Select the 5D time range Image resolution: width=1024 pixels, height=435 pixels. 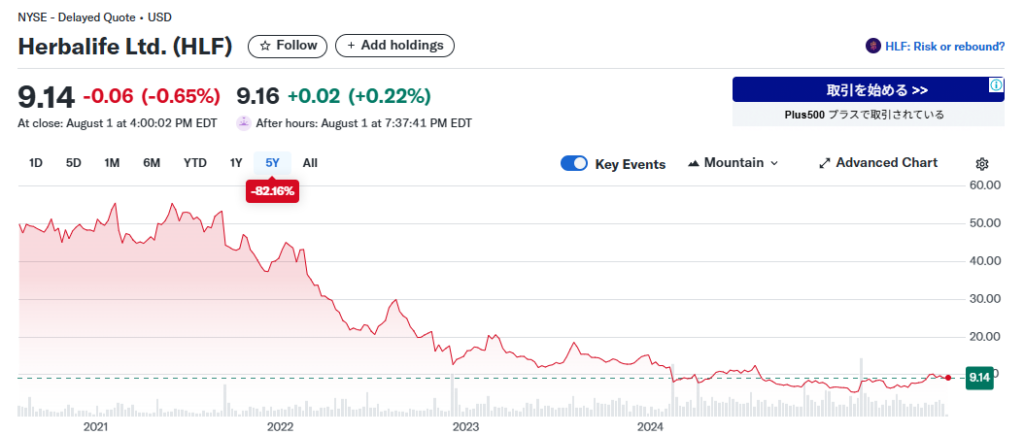pyautogui.click(x=74, y=163)
